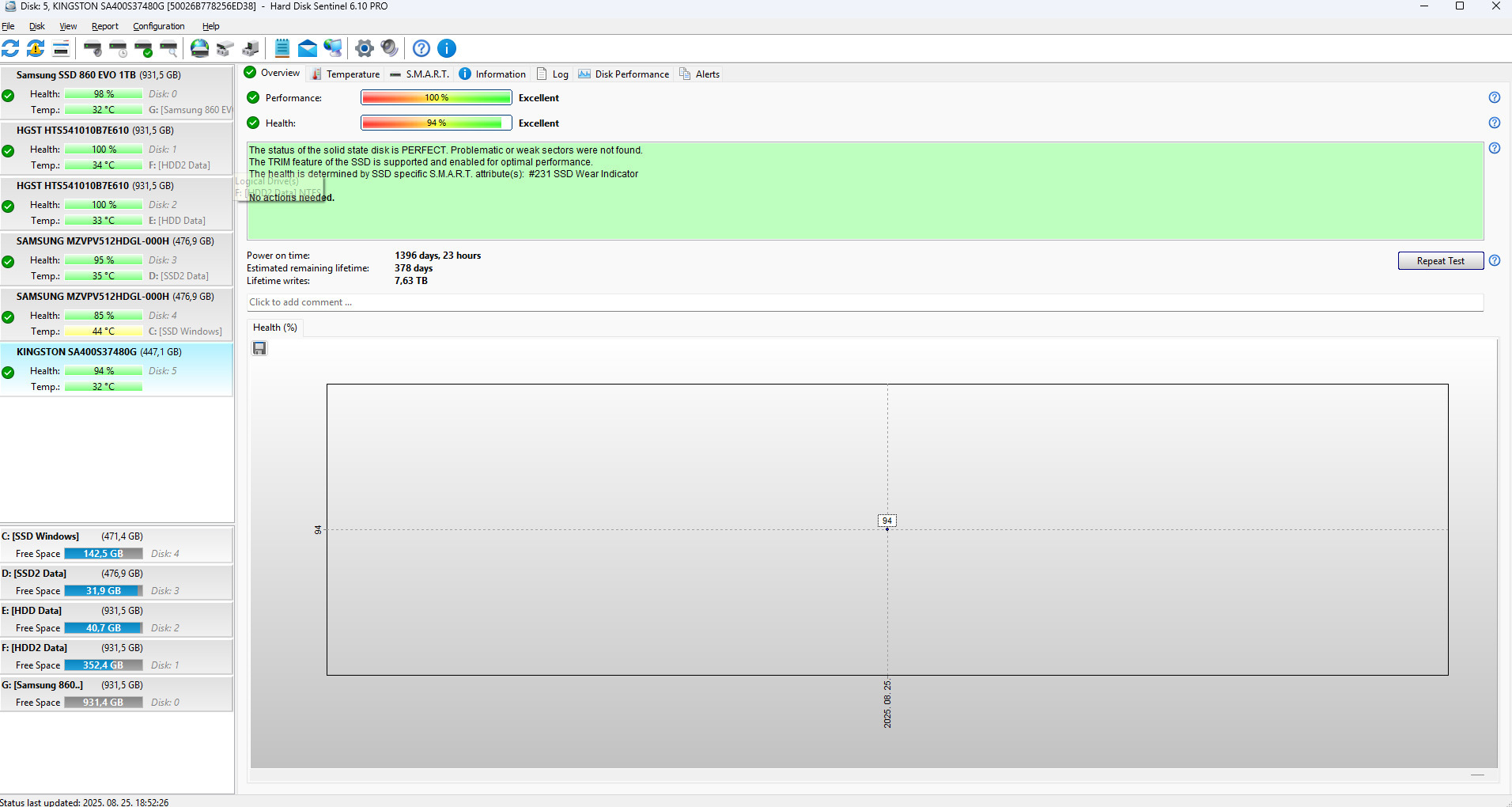Select the Overview tab
The image size is (1512, 807).
pos(272,73)
